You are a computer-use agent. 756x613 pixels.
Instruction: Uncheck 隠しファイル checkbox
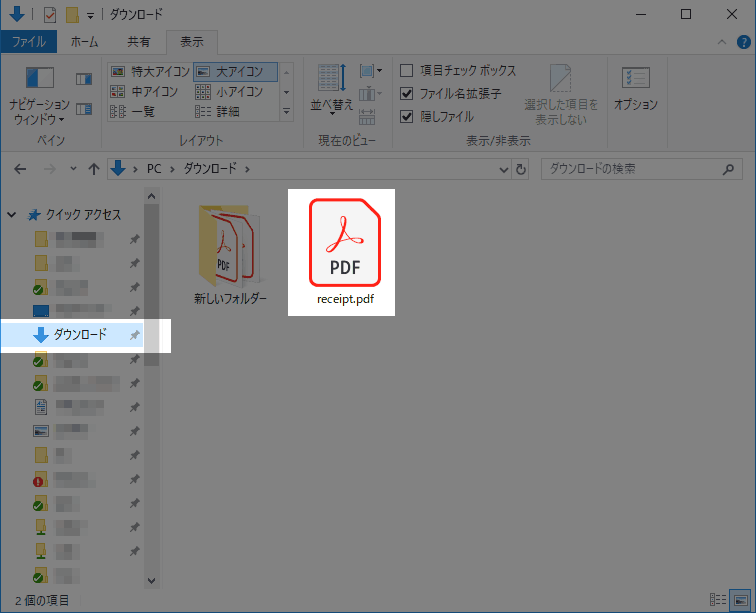[x=406, y=116]
